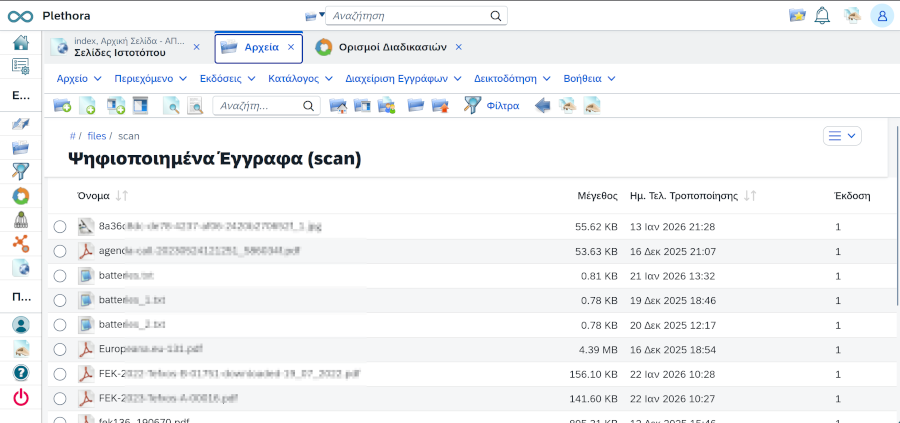The height and width of the screenshot is (423, 900).
Task: Click the orange network nodes icon in sidebar
Action: (21, 243)
